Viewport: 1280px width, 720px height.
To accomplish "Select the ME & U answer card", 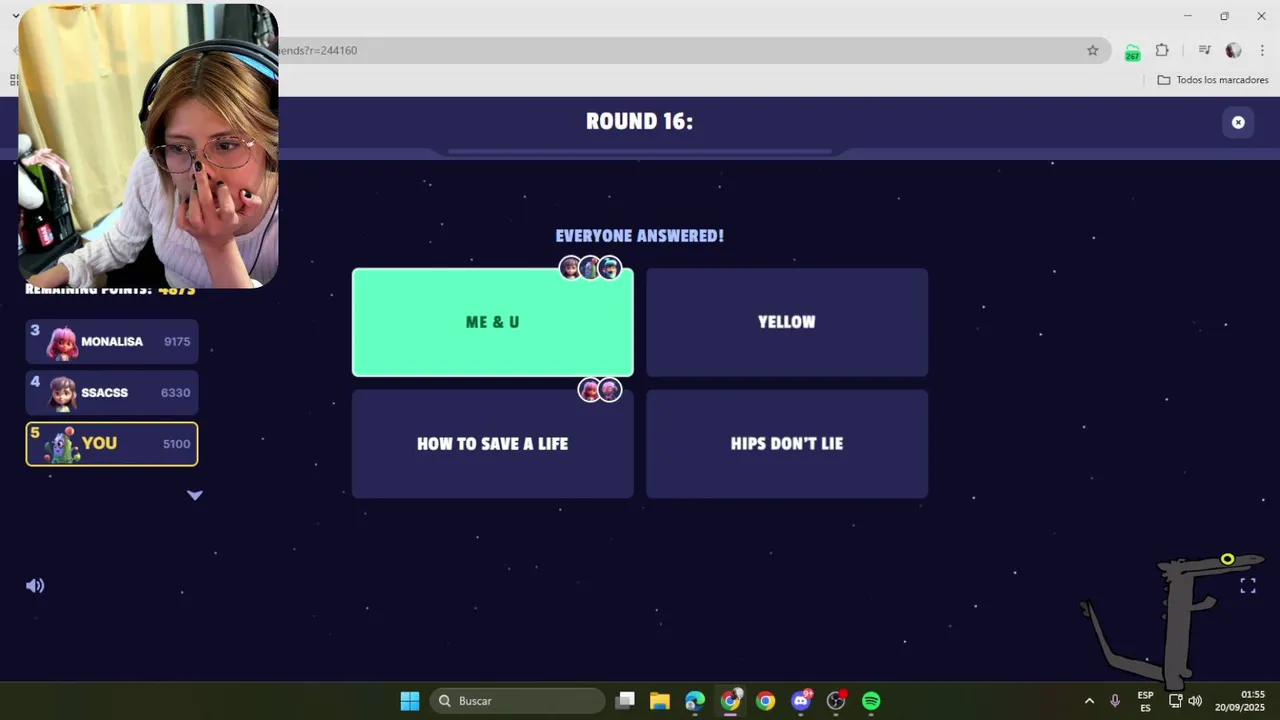I will click(492, 322).
